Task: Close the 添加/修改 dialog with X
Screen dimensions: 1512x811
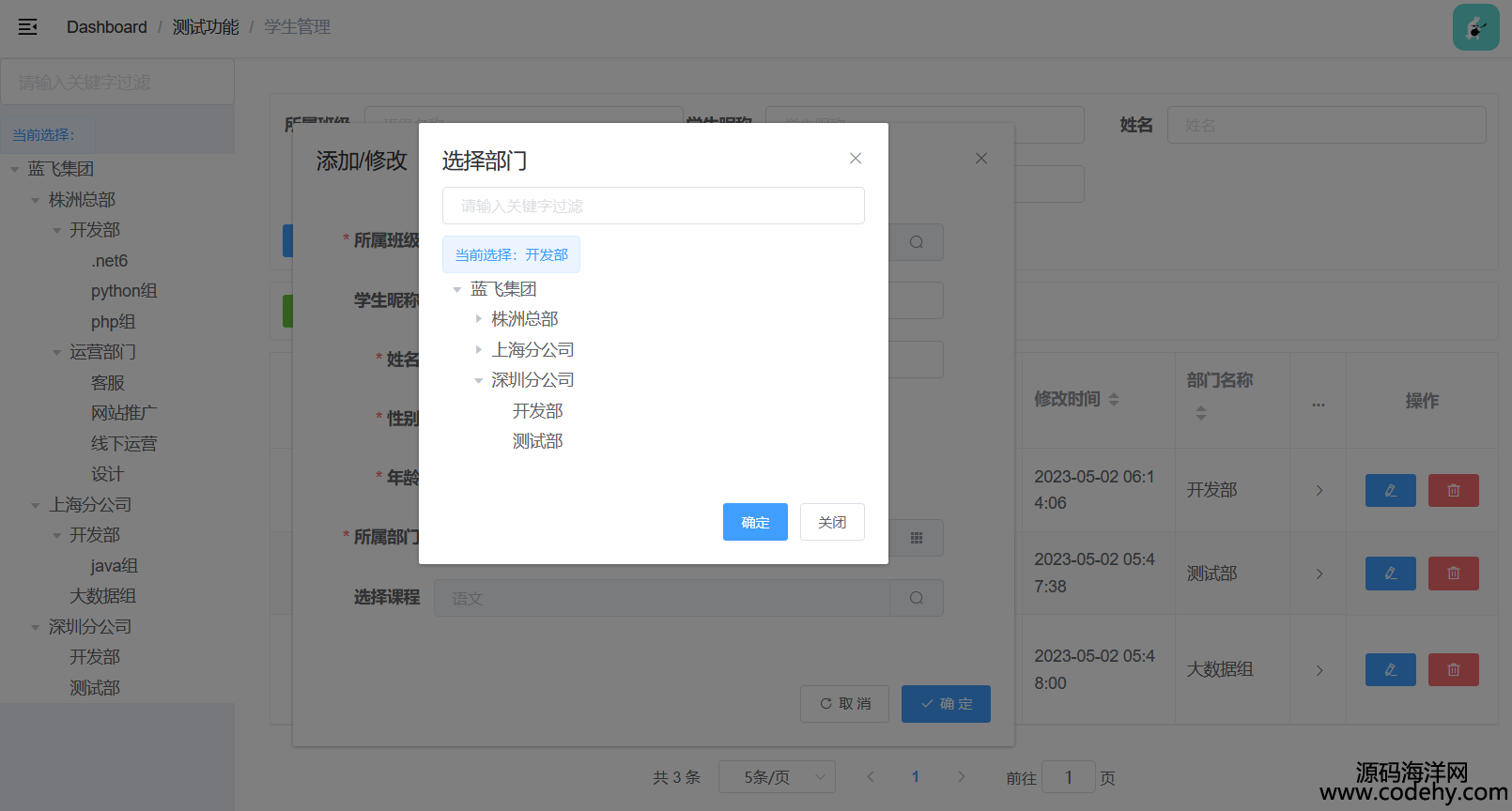Action: pos(980,159)
